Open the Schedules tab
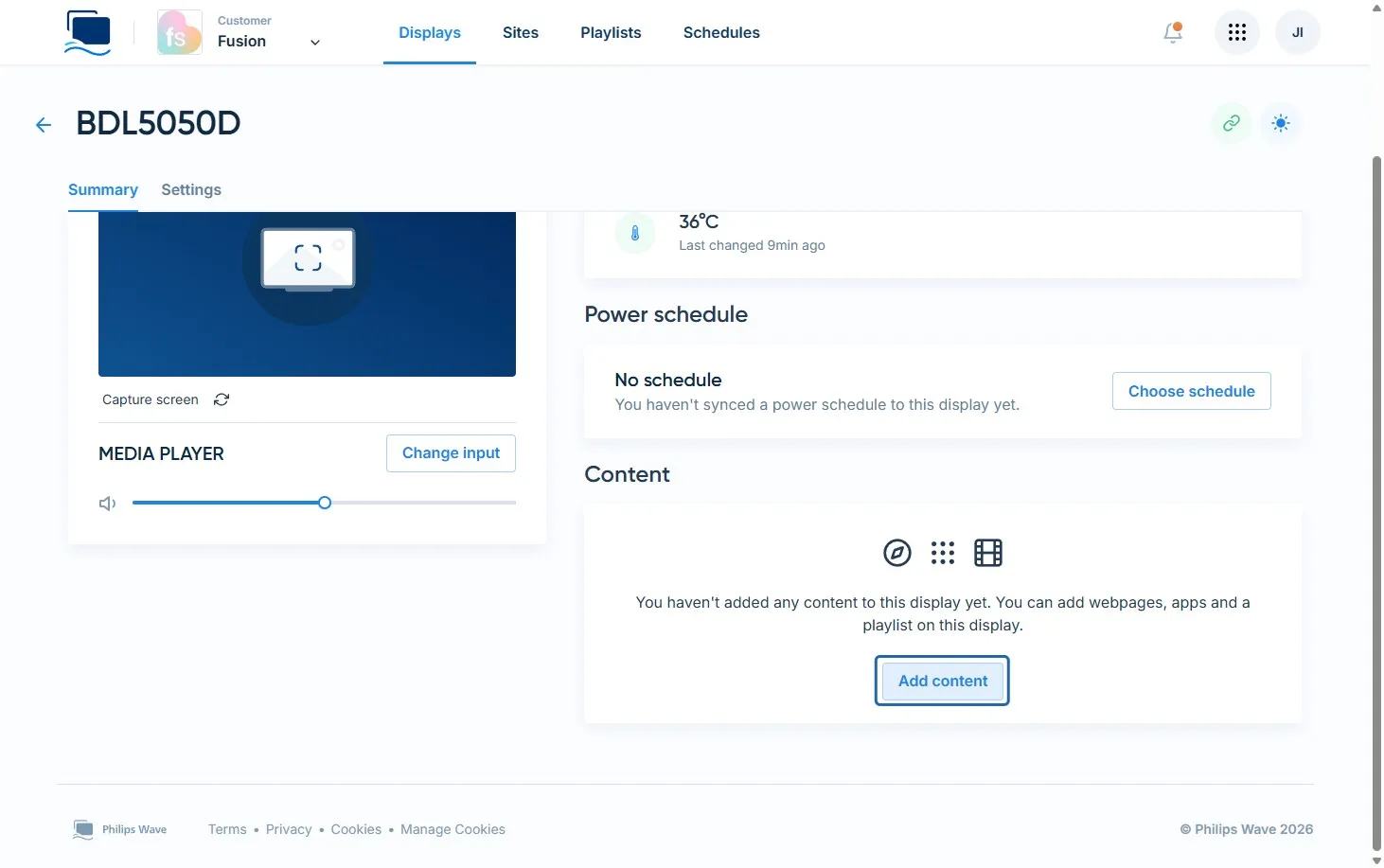 [721, 32]
